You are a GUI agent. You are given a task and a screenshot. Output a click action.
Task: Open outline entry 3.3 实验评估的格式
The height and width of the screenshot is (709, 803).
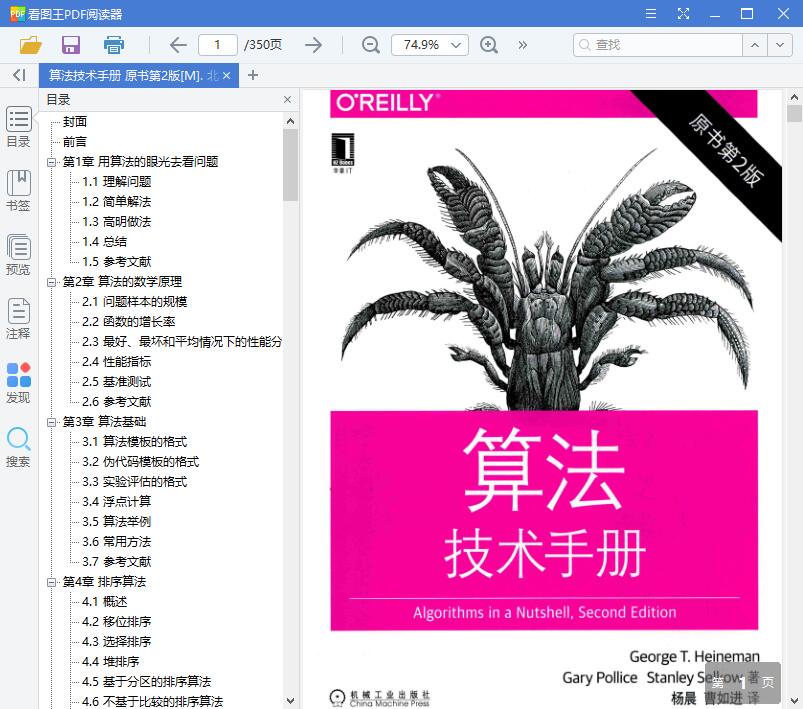tap(135, 481)
